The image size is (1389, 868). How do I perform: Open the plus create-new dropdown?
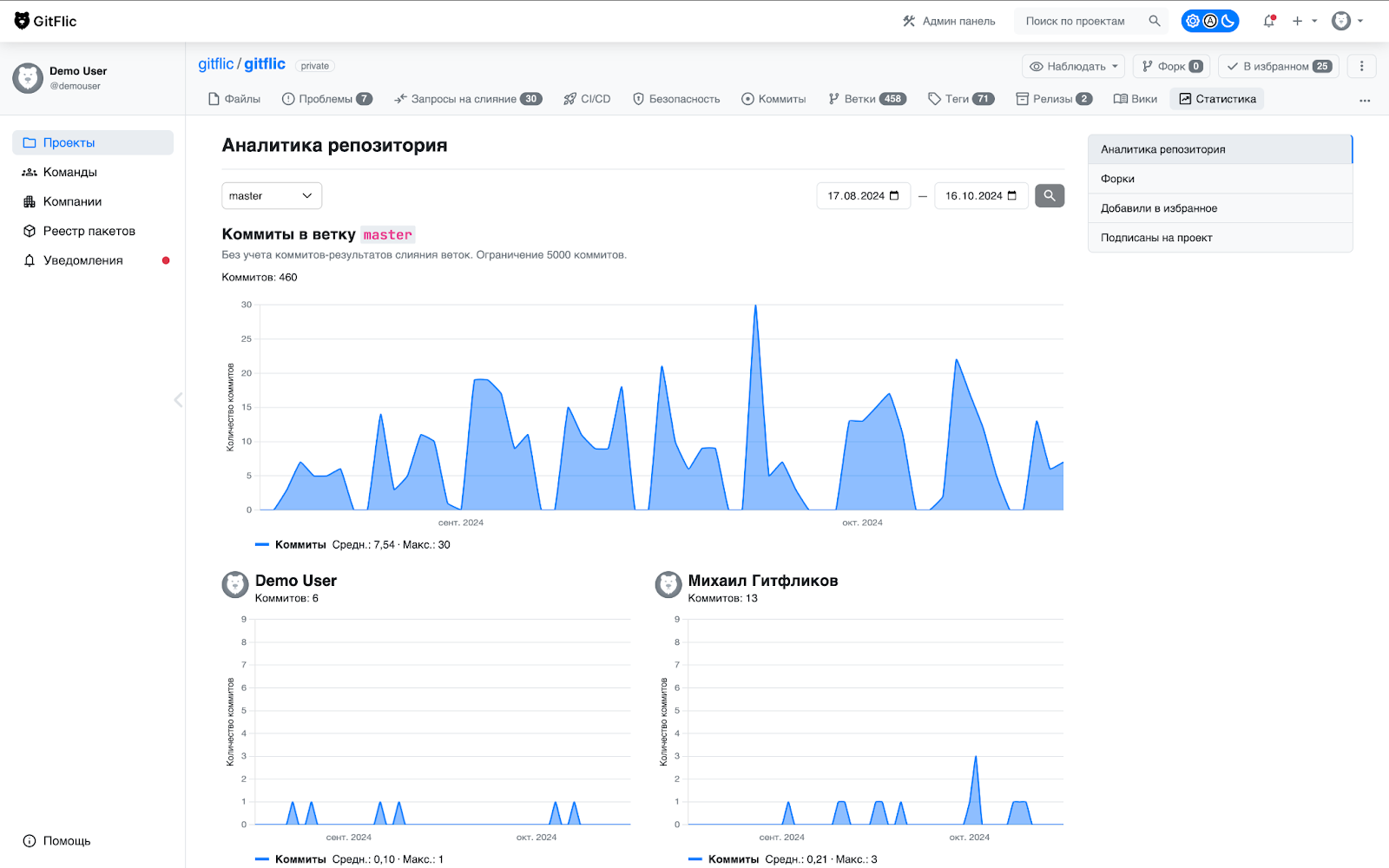pos(1304,21)
